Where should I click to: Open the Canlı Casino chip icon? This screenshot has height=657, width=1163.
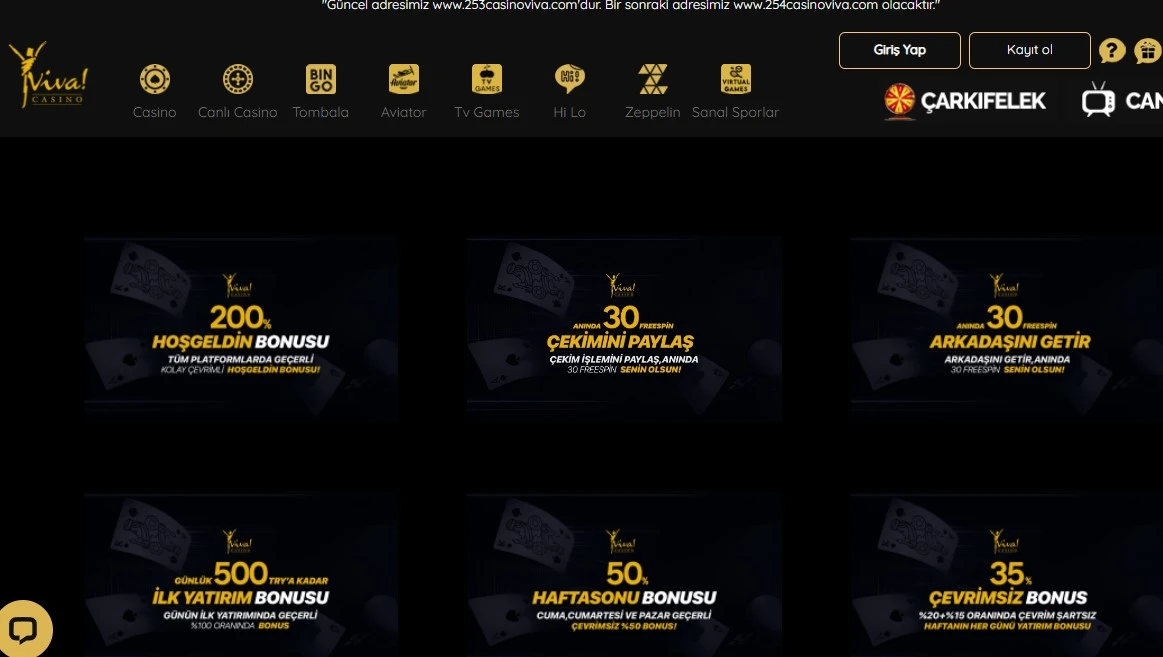tap(237, 79)
